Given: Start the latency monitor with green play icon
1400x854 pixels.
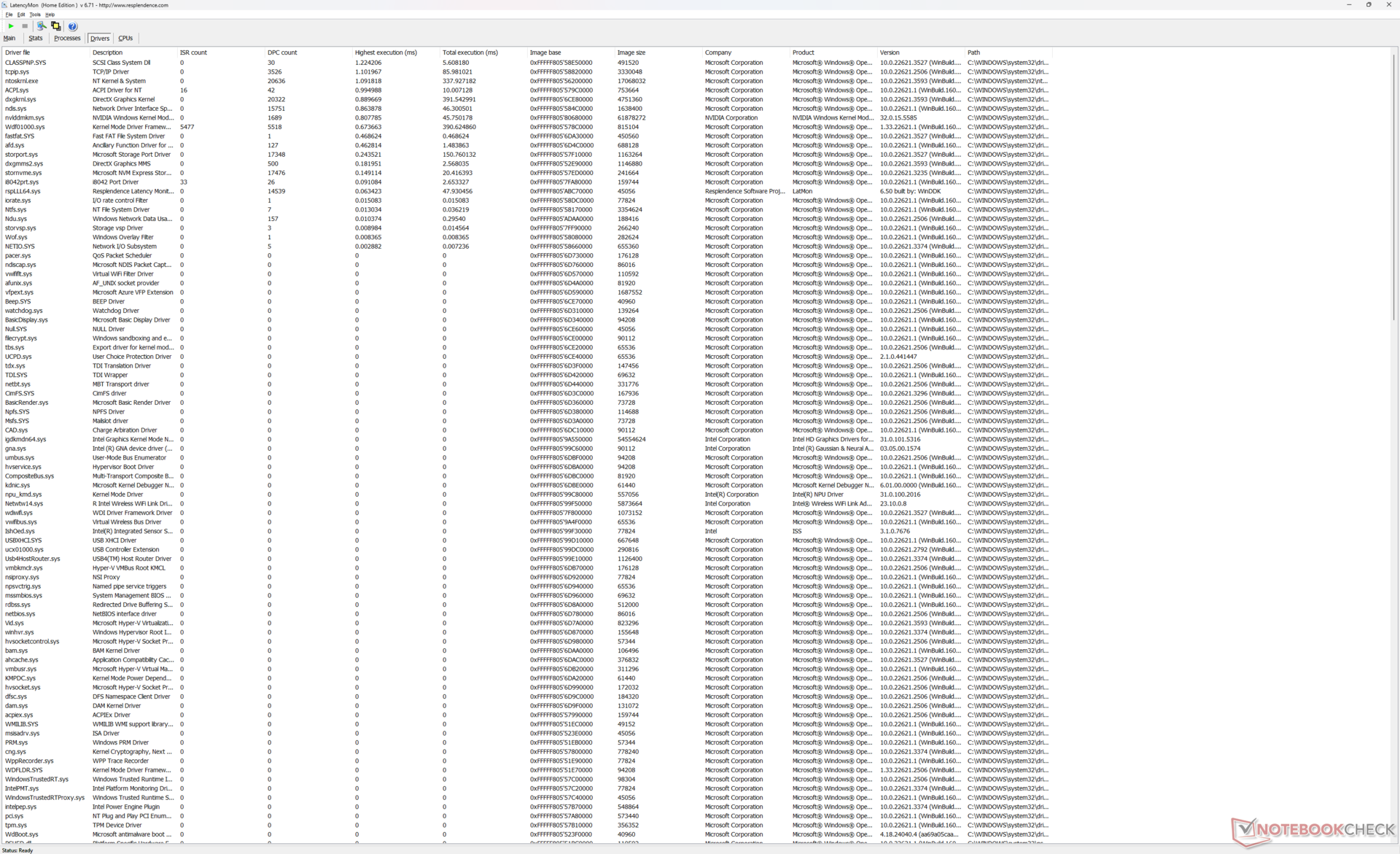Looking at the screenshot, I should 11,26.
